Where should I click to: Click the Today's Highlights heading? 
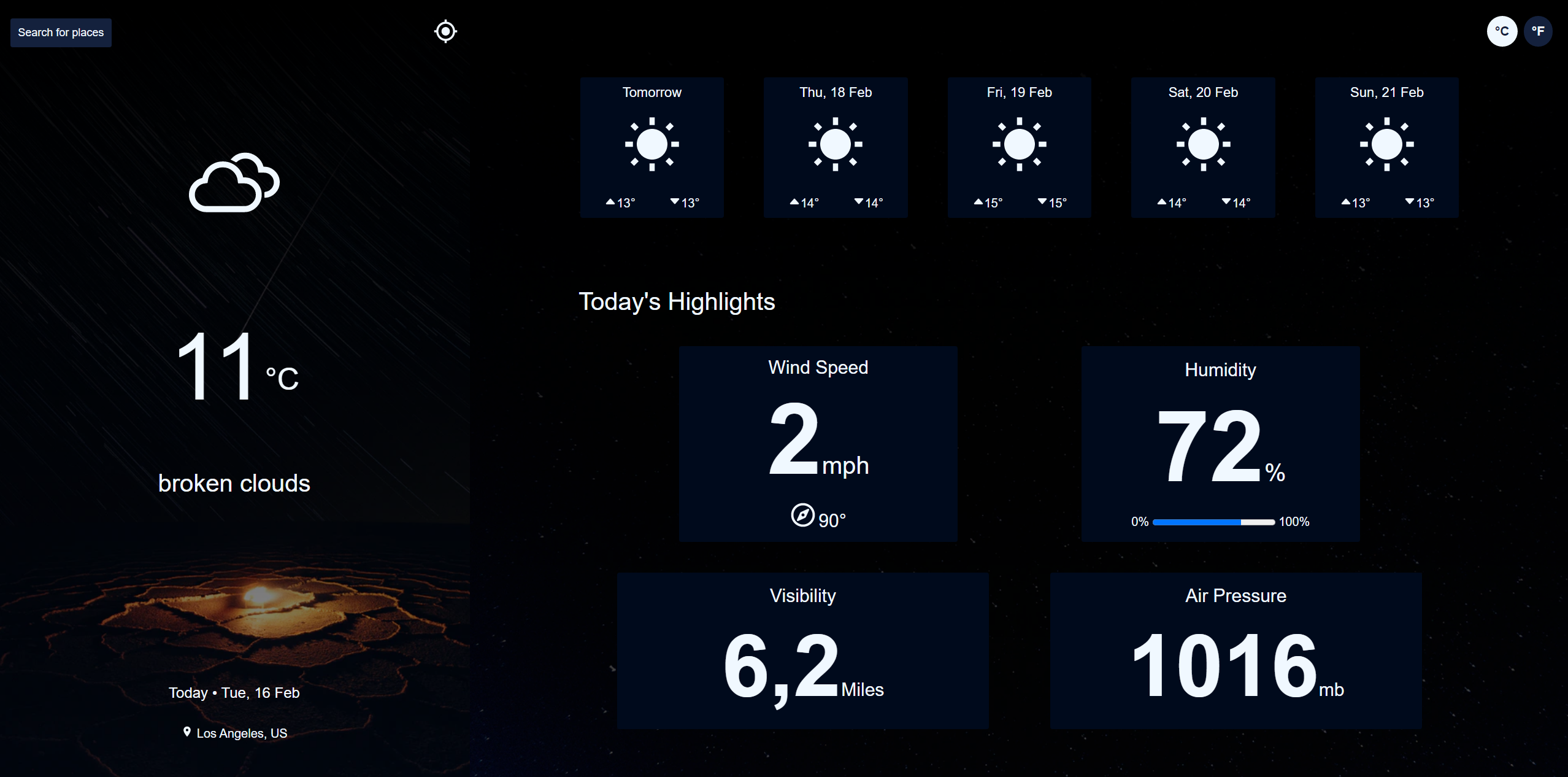[x=677, y=302]
